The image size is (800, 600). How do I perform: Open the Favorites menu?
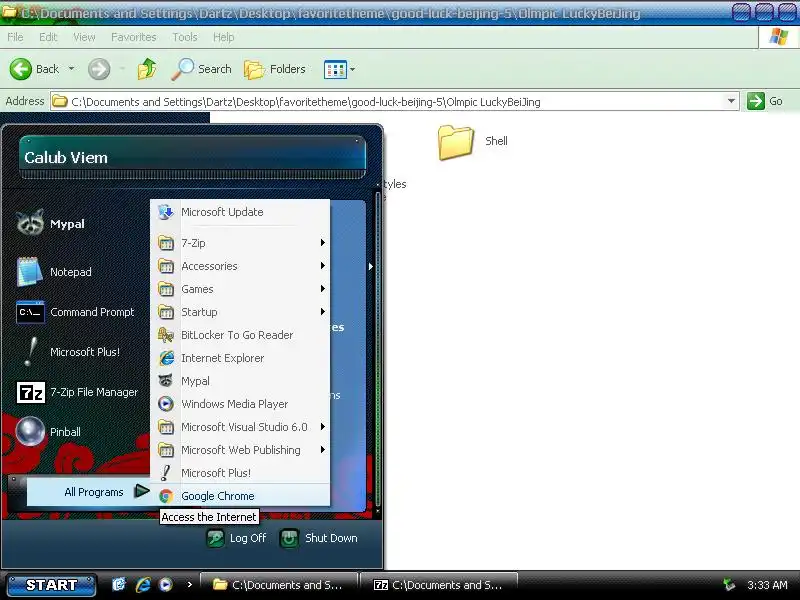pyautogui.click(x=134, y=37)
